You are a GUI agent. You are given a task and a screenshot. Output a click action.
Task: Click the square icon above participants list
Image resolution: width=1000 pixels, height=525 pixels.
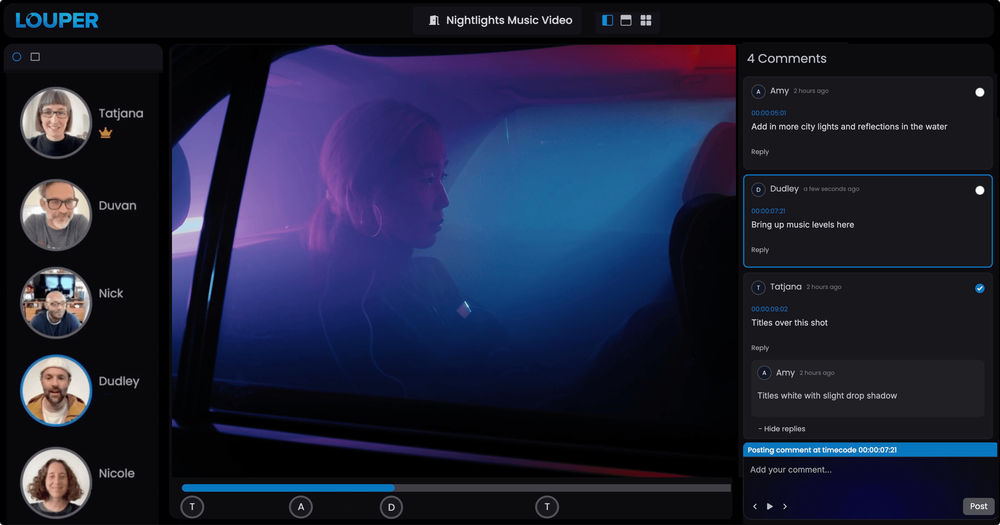click(35, 57)
